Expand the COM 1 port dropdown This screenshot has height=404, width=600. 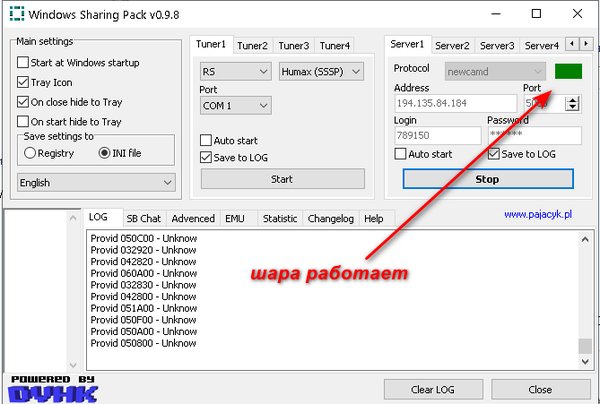tap(235, 105)
